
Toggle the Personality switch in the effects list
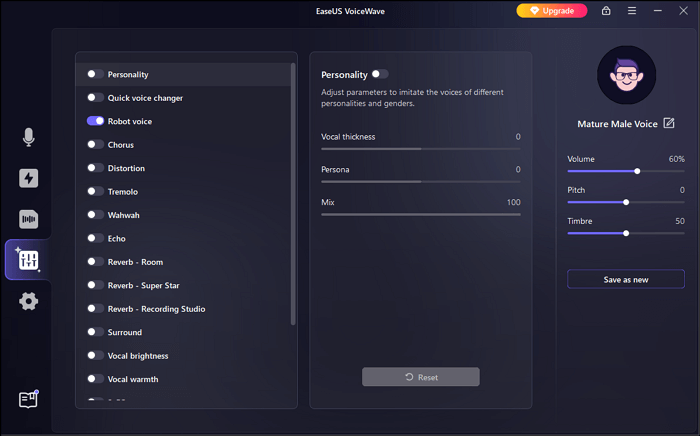pyautogui.click(x=95, y=74)
